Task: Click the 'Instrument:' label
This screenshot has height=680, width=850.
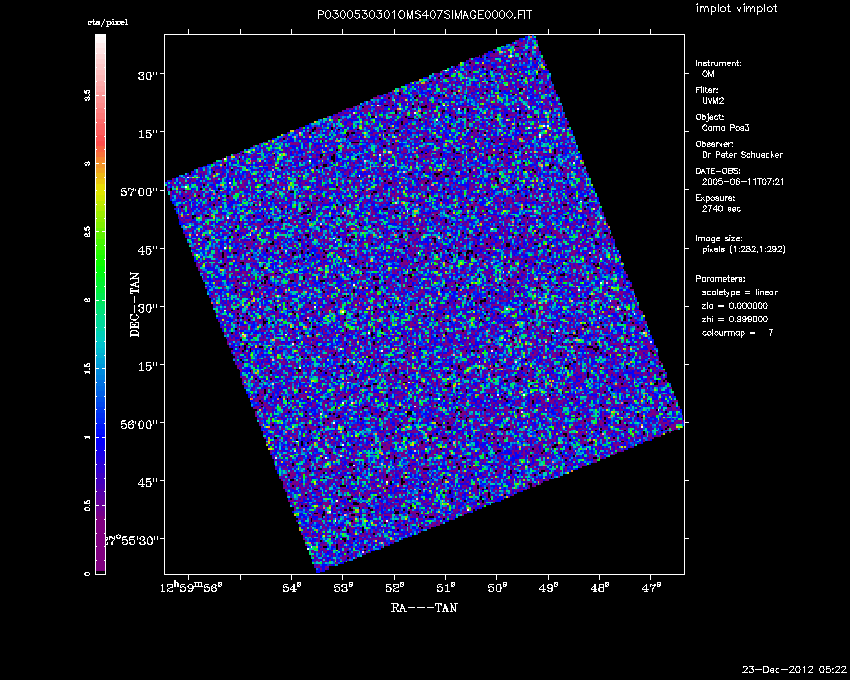Action: (718, 63)
